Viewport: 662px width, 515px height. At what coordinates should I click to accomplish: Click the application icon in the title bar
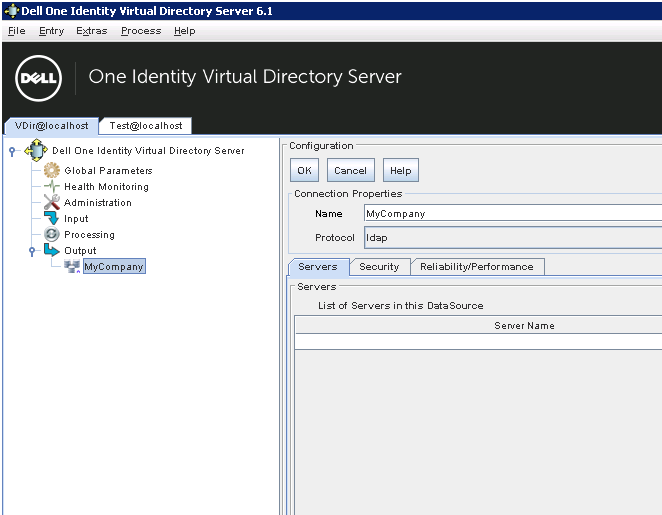(11, 11)
